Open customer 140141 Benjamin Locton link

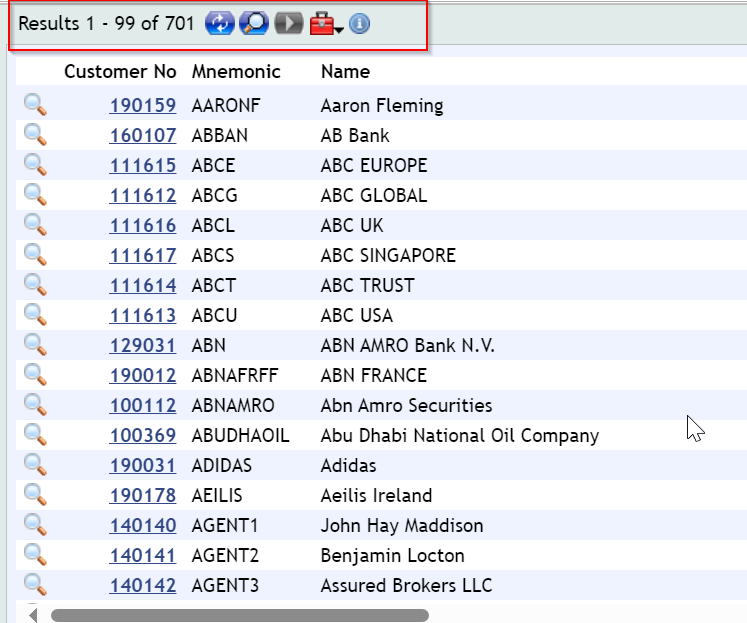pos(142,556)
